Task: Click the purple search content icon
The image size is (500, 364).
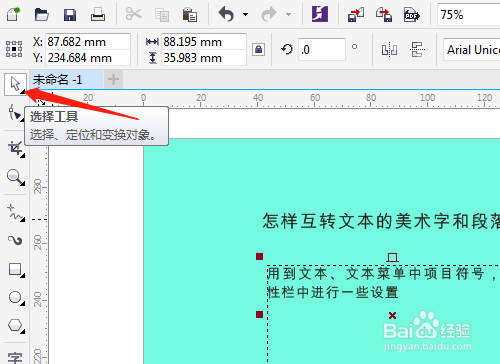Action: [320, 14]
